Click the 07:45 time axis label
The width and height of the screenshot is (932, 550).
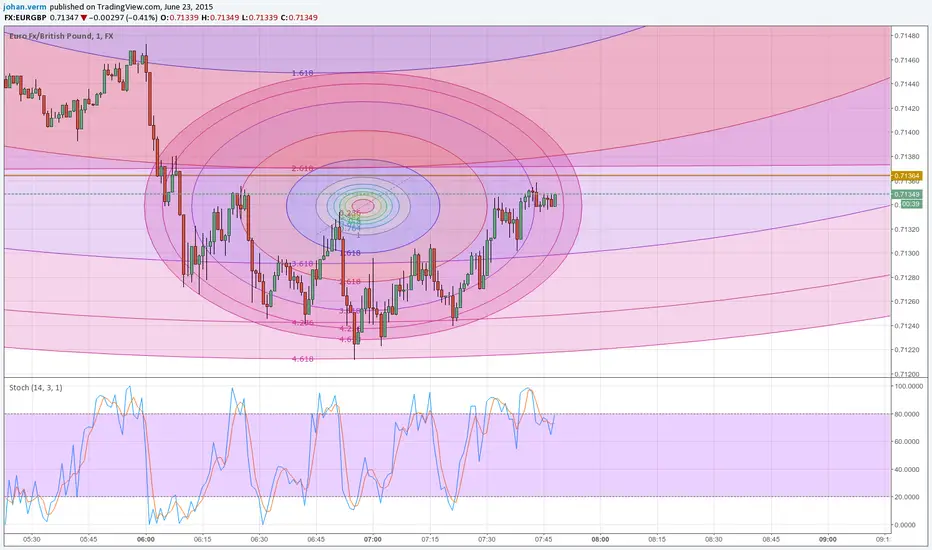(x=543, y=539)
